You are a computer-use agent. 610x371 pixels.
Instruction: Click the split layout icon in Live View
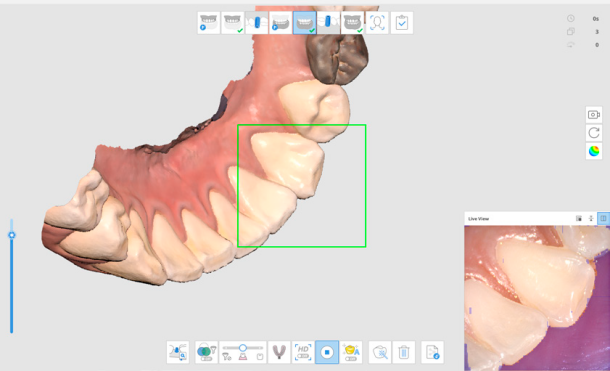point(603,219)
